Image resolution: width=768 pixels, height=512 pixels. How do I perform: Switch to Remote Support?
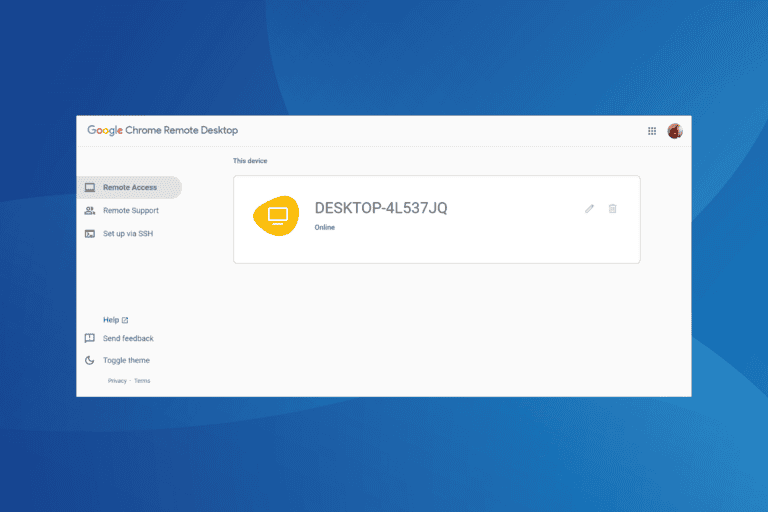131,211
